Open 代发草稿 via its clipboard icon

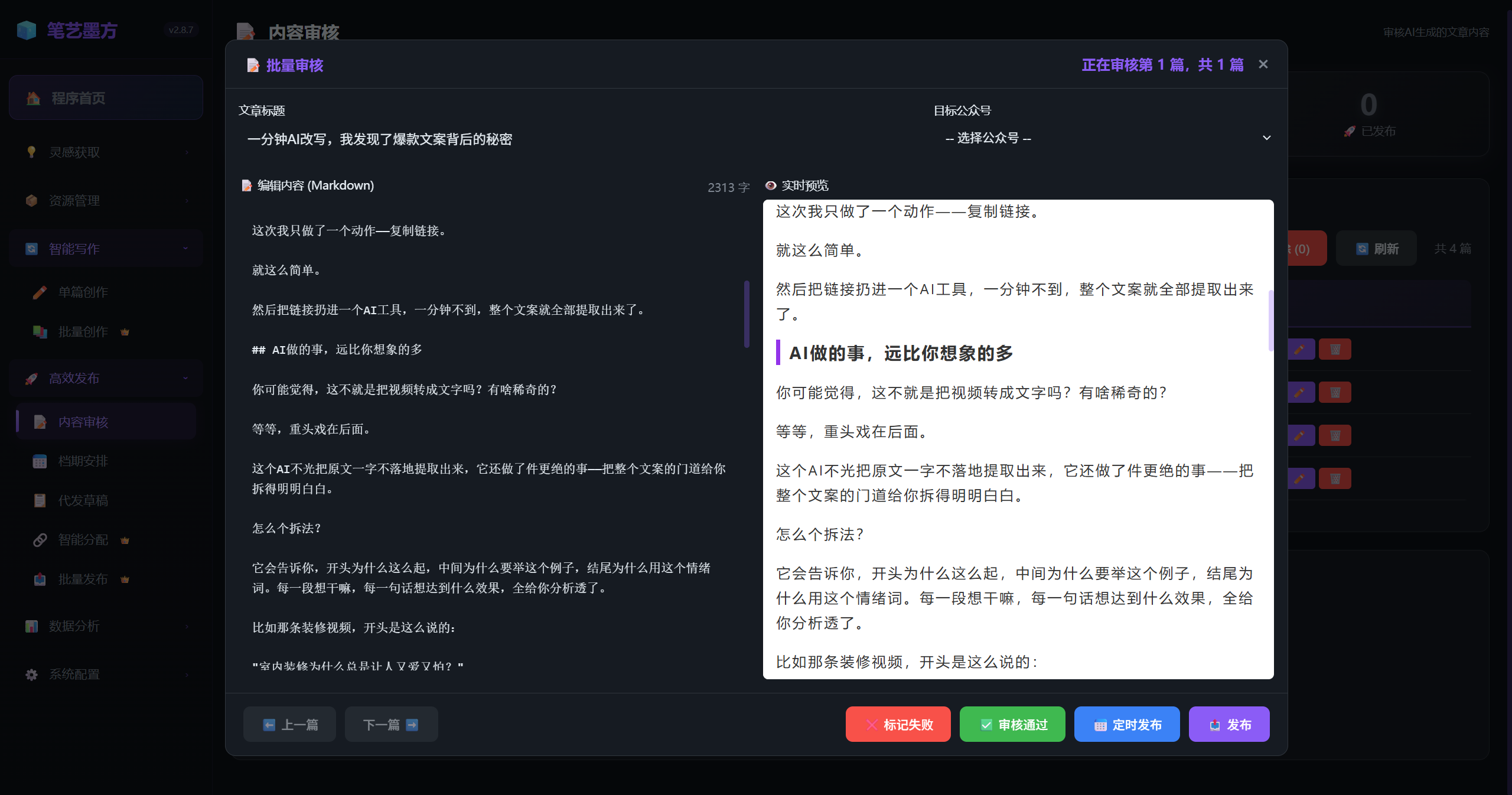[x=40, y=500]
